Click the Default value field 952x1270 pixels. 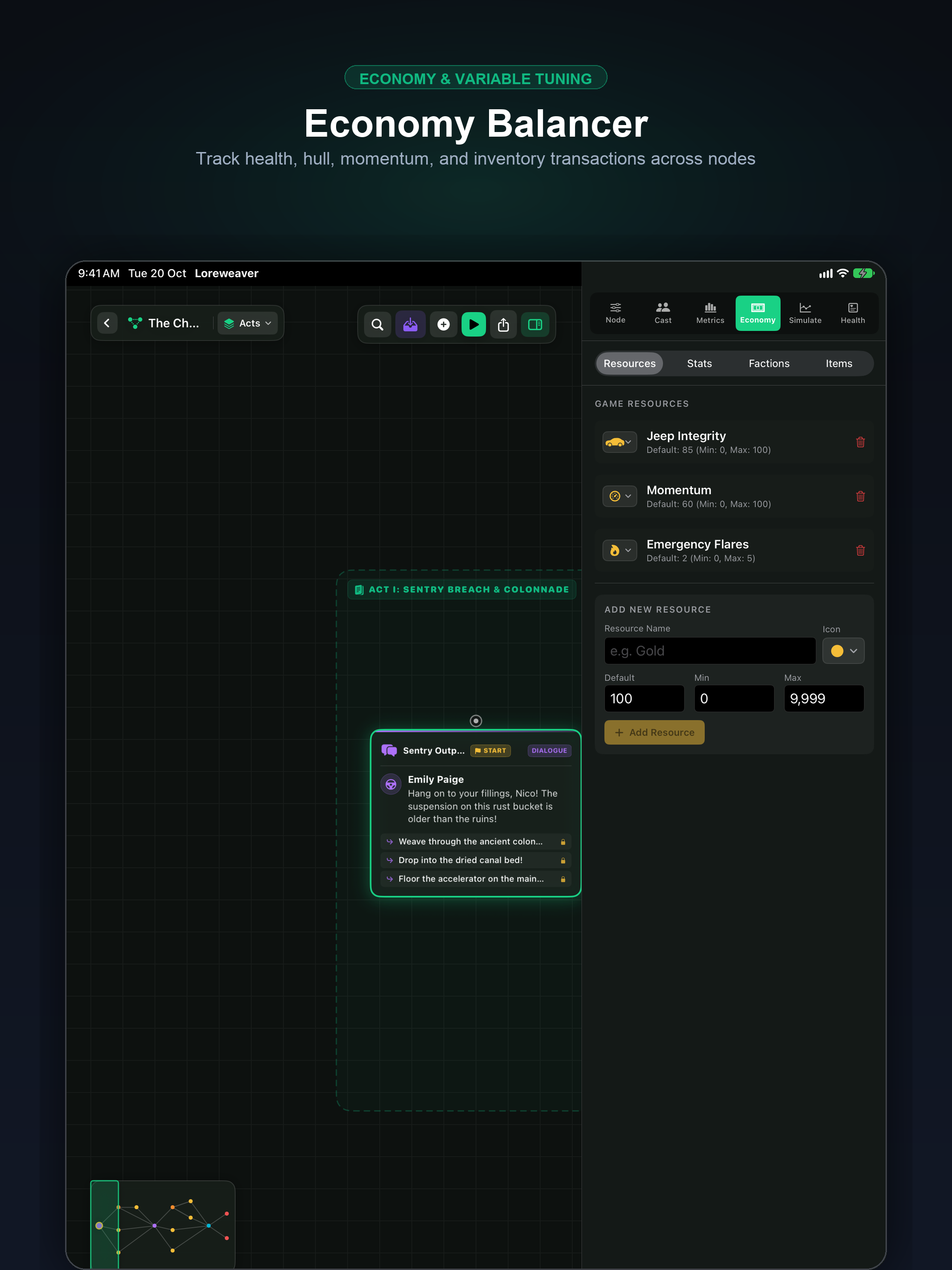click(x=644, y=699)
